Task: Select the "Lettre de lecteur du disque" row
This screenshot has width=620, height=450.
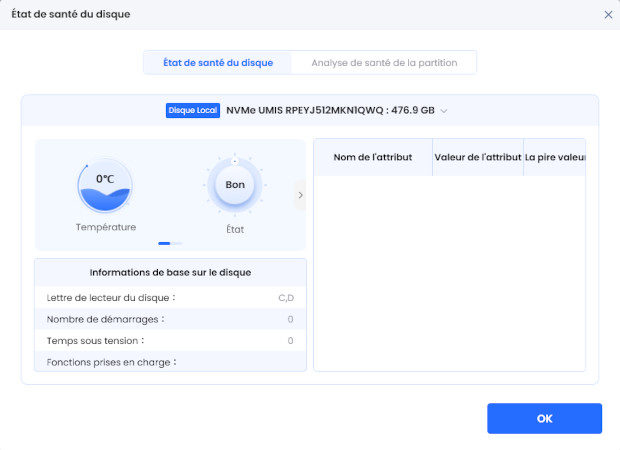Action: pyautogui.click(x=170, y=298)
